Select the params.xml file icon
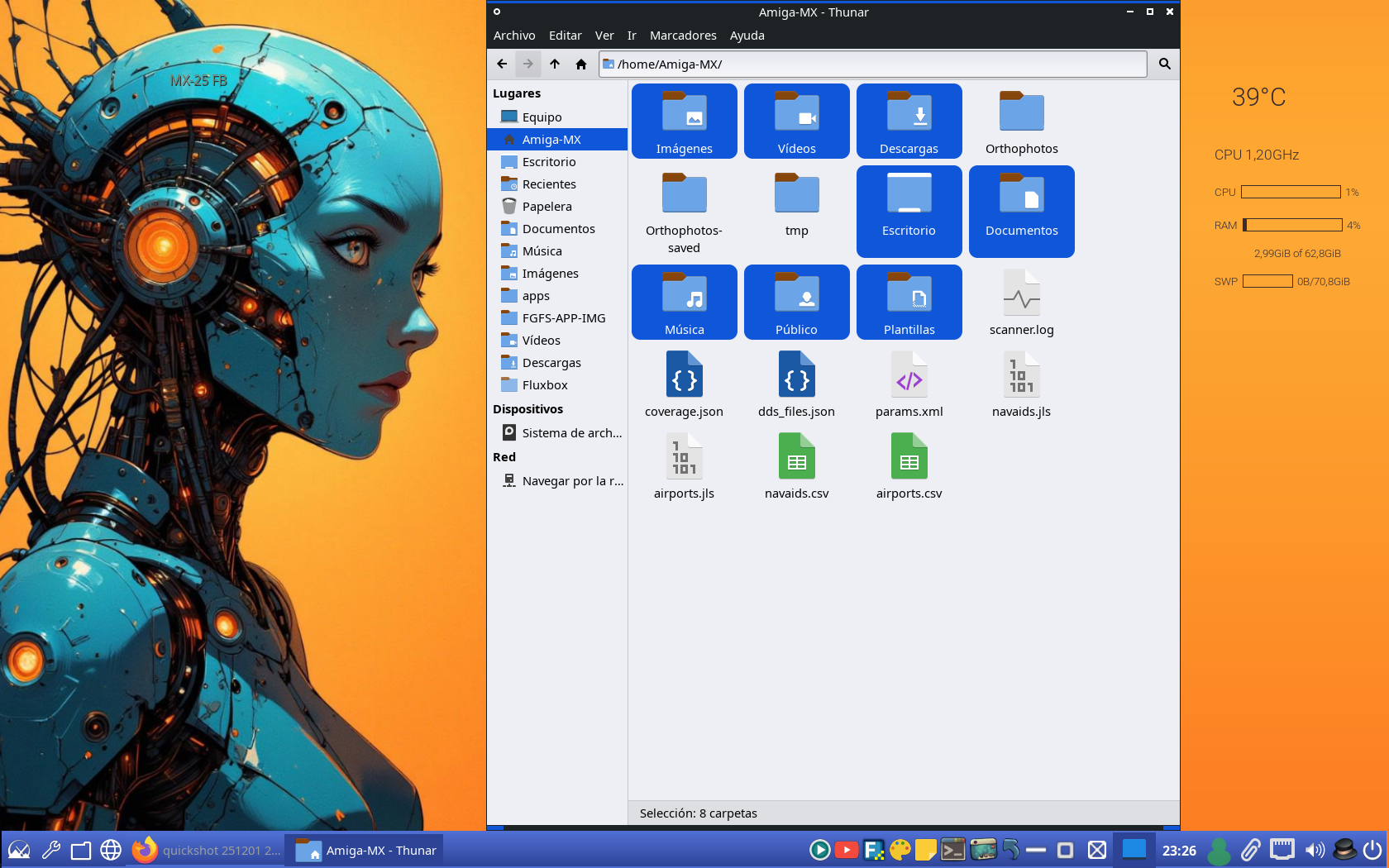The image size is (1389, 868). (x=909, y=374)
